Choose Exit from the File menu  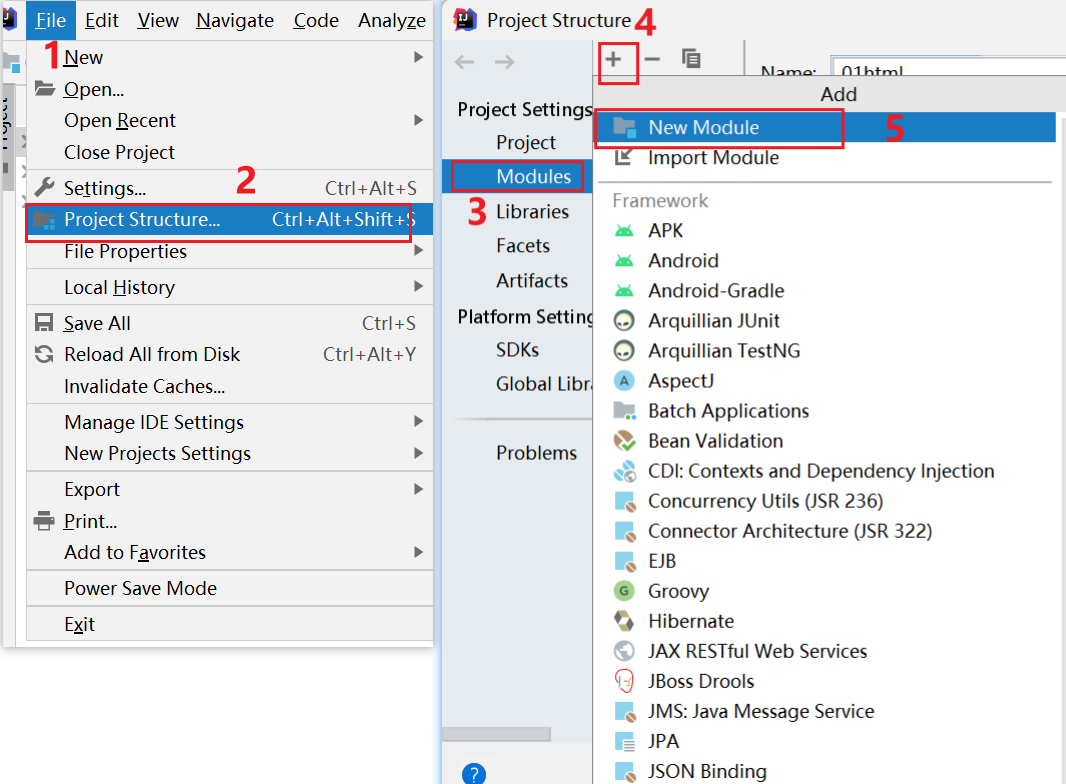230,624
